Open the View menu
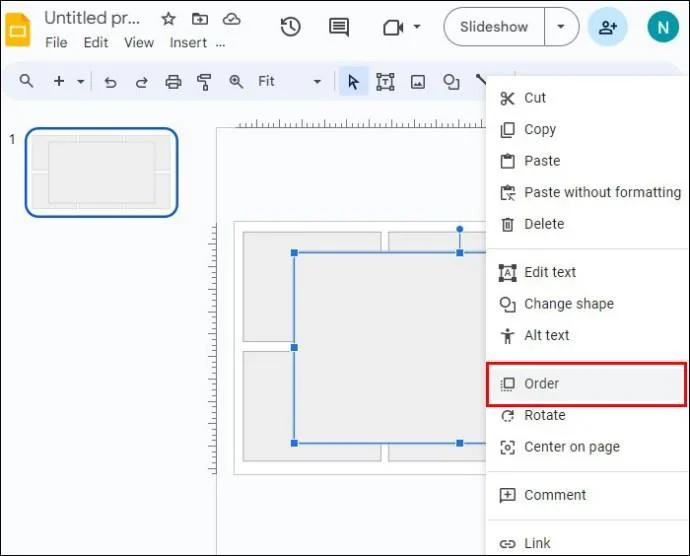 [x=139, y=43]
